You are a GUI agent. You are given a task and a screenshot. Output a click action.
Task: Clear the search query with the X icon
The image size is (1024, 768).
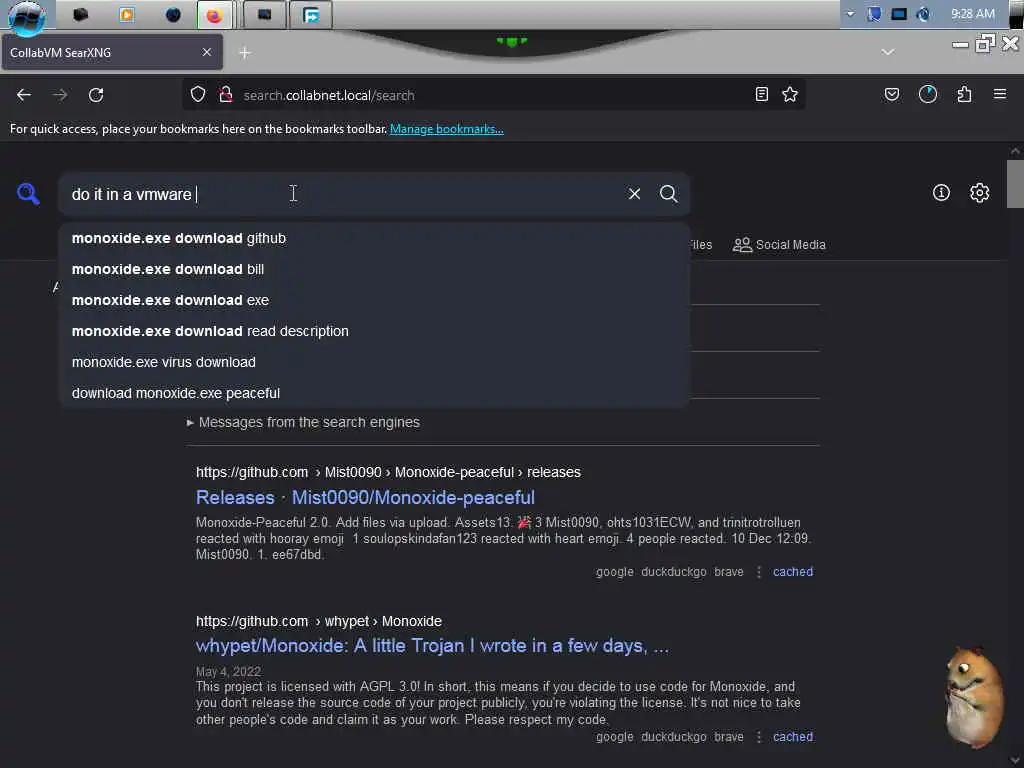click(634, 194)
